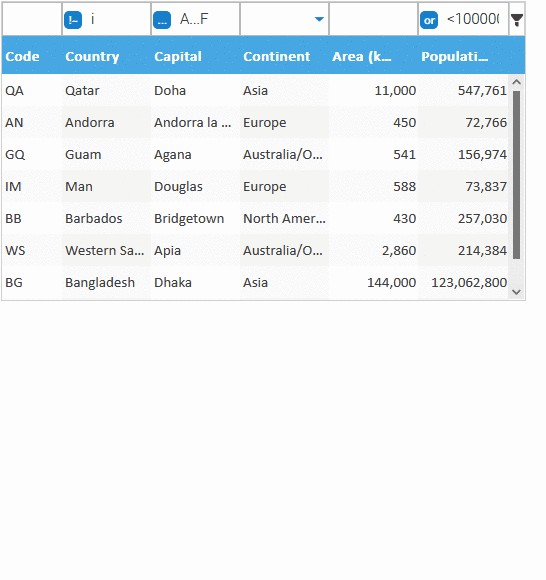Click the Capital range filter icon
Viewport: 546px width, 580px height.
(x=162, y=20)
